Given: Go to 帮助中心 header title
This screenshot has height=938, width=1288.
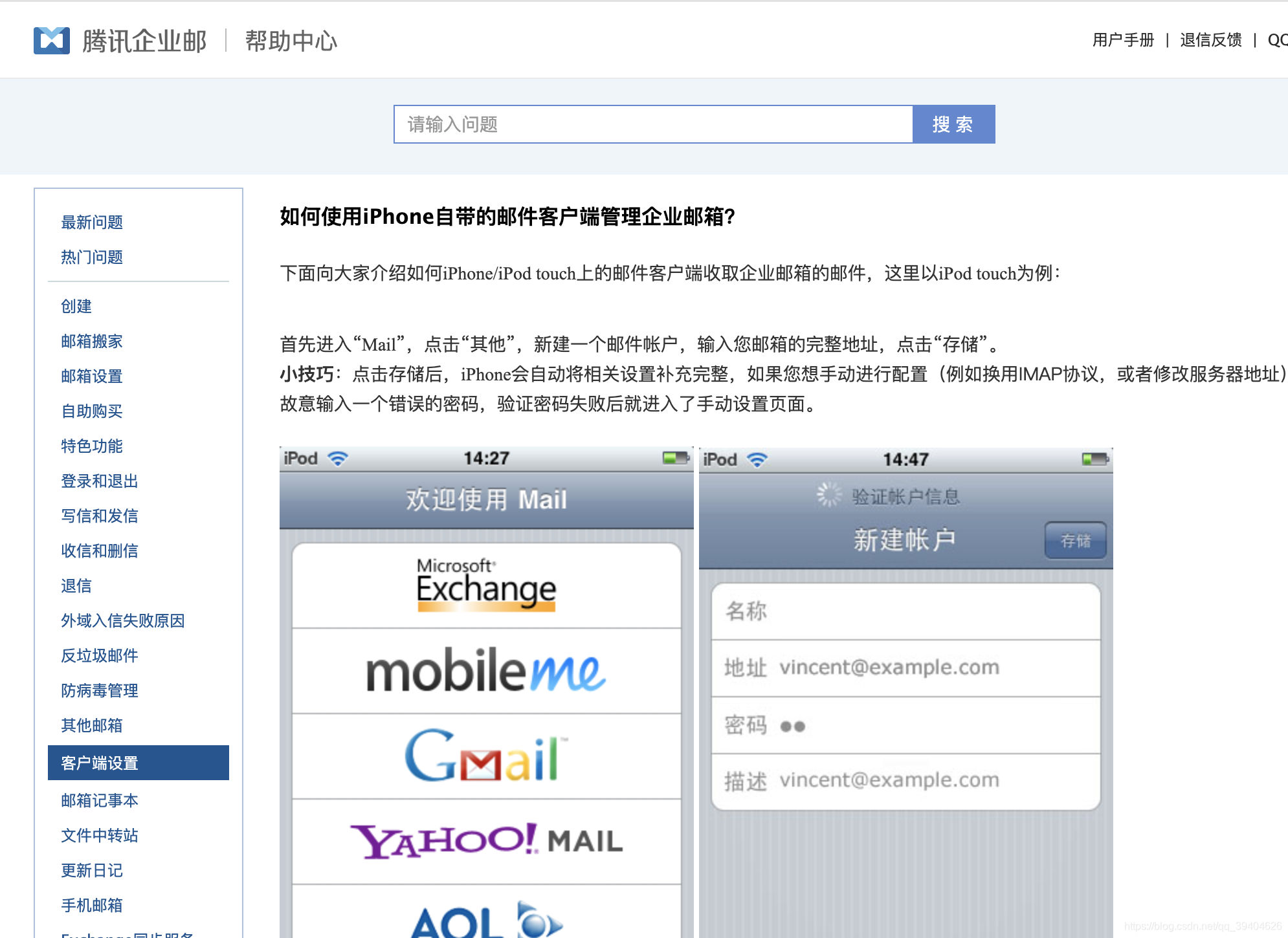Looking at the screenshot, I should click(291, 41).
